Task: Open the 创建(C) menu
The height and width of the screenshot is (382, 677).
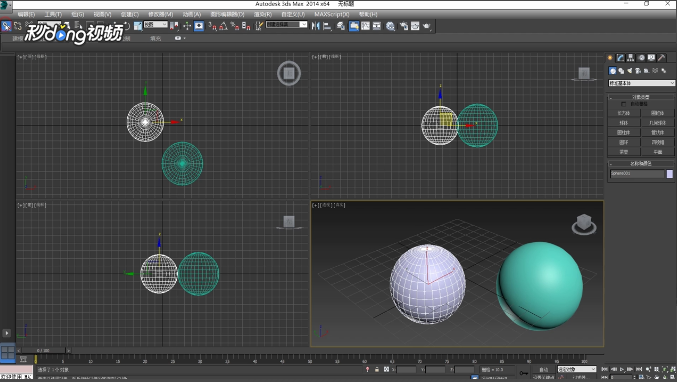Action: point(130,14)
